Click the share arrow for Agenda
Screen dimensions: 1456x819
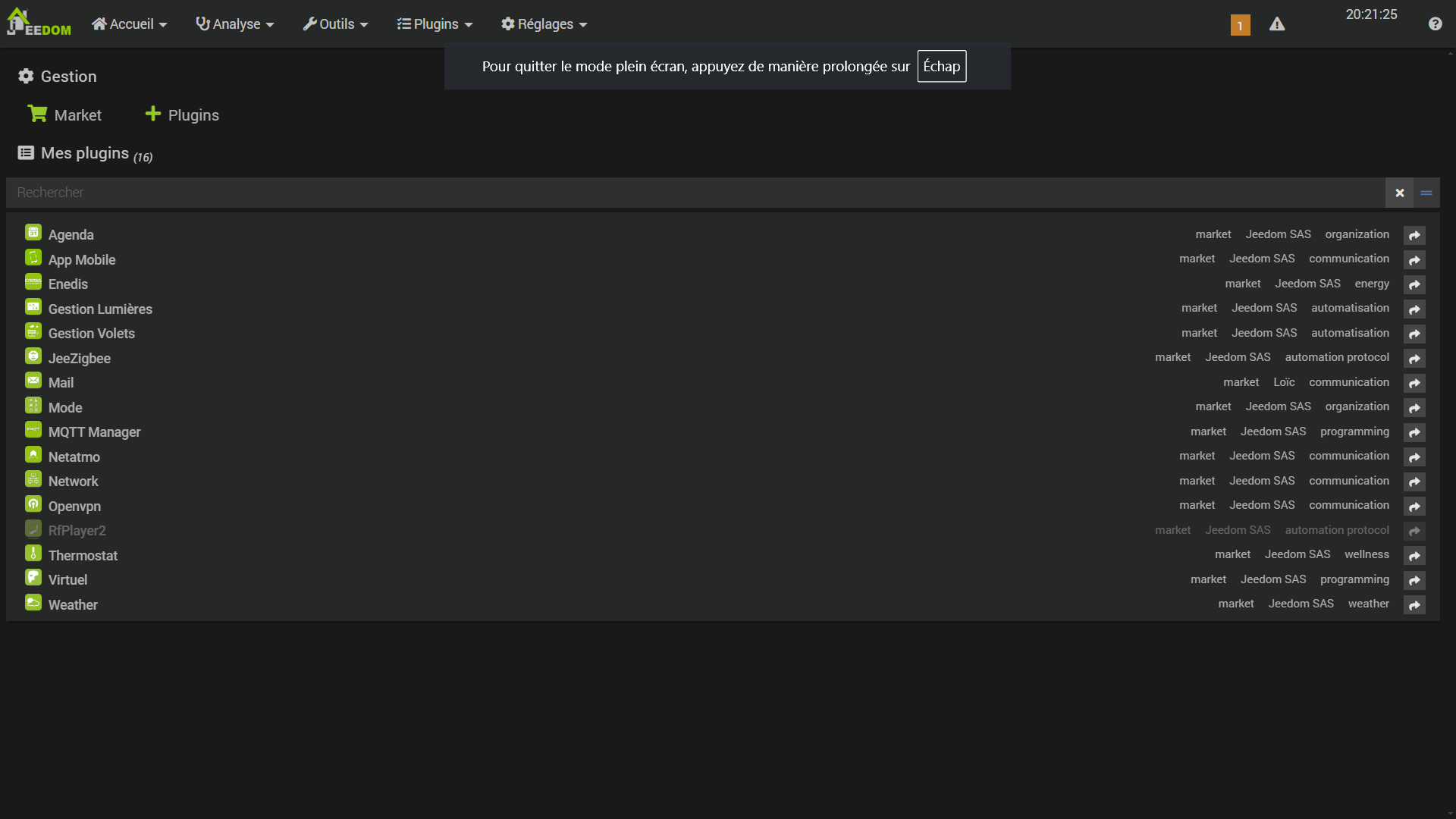point(1414,235)
